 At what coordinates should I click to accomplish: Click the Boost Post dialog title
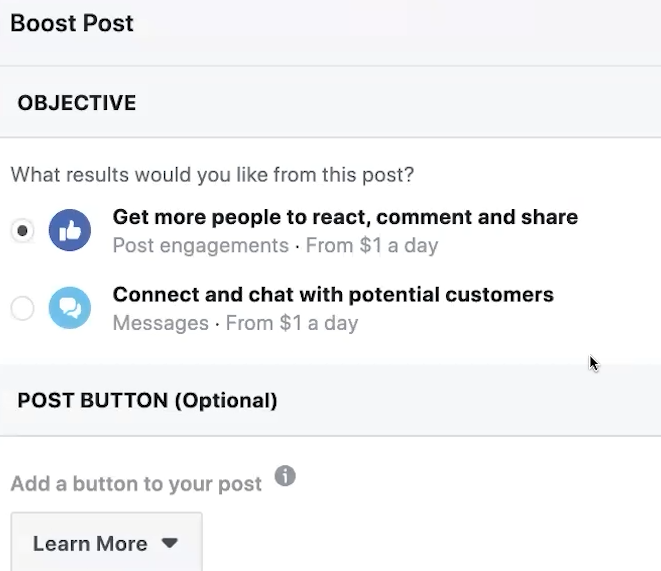point(72,23)
